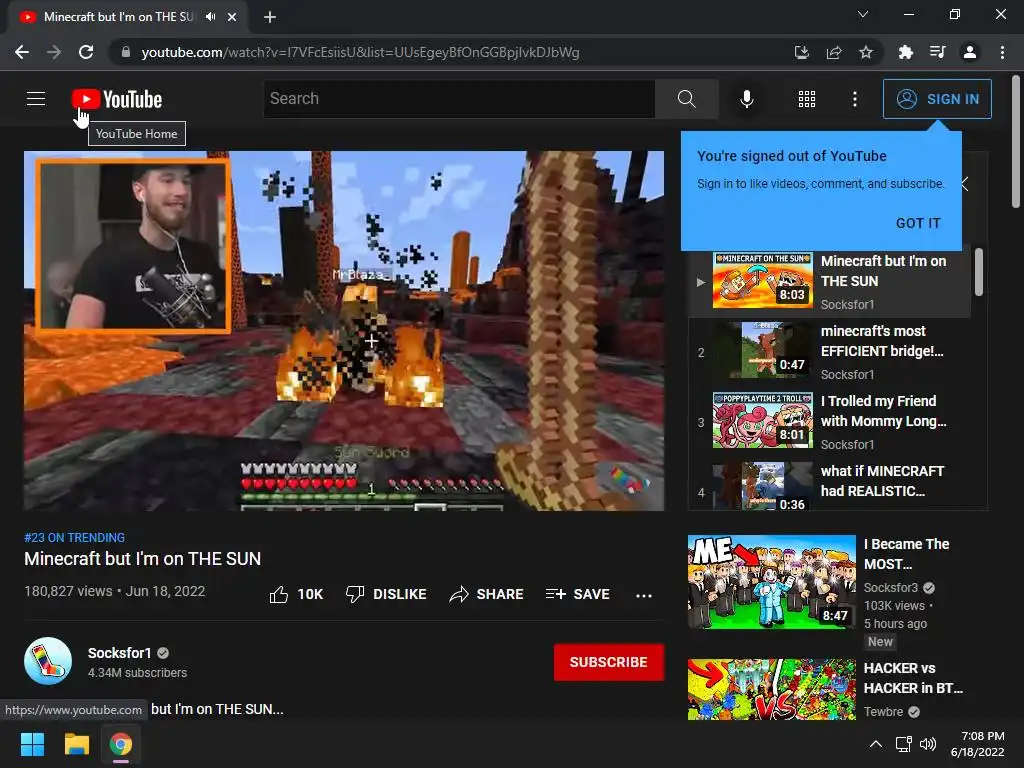
Task: Go forward in browser history
Action: pos(54,52)
